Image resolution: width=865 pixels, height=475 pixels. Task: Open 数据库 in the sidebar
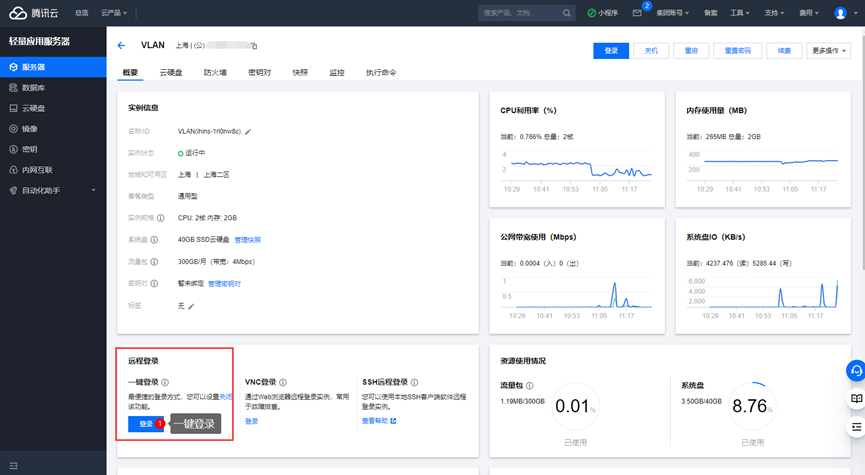pyautogui.click(x=53, y=88)
